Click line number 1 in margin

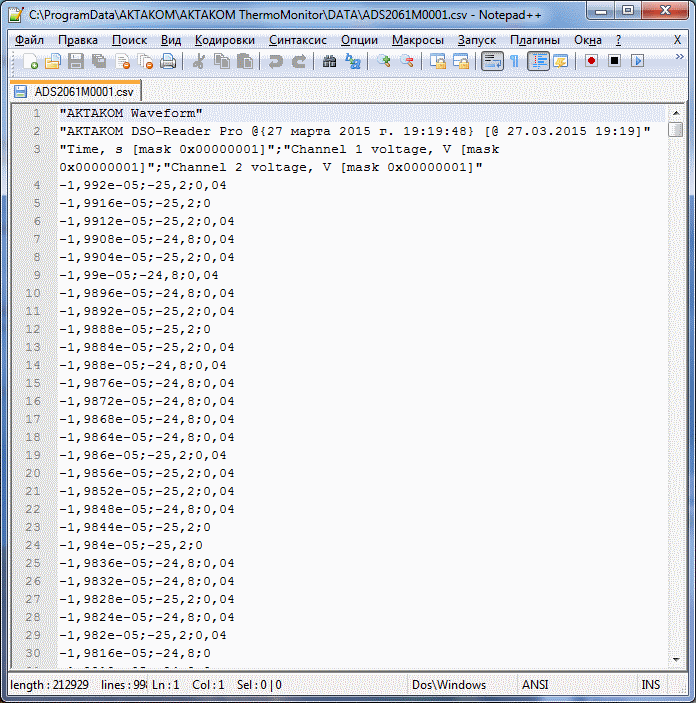pyautogui.click(x=36, y=113)
